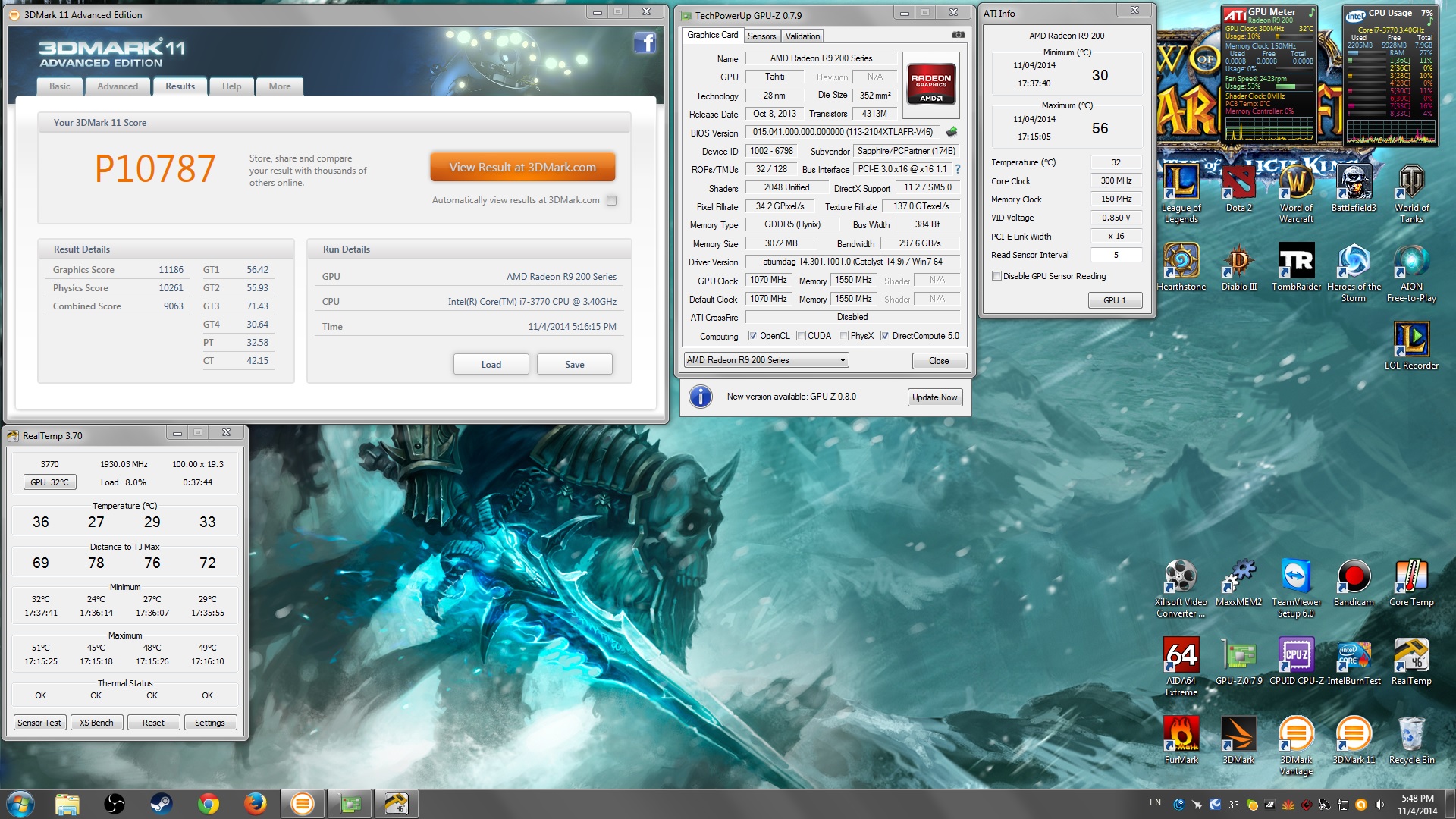Image resolution: width=1456 pixels, height=819 pixels.
Task: Enable Automatically view results at 3DMark.com
Action: 612,200
